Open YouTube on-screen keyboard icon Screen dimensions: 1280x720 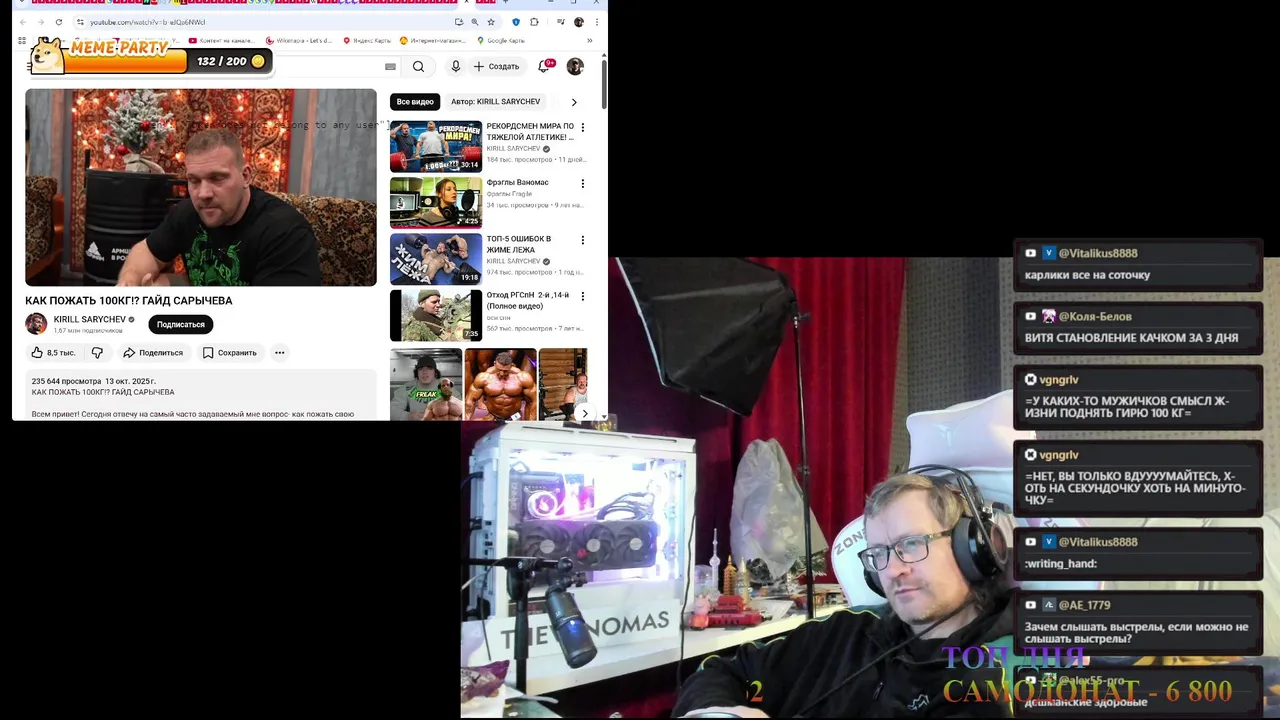[390, 67]
